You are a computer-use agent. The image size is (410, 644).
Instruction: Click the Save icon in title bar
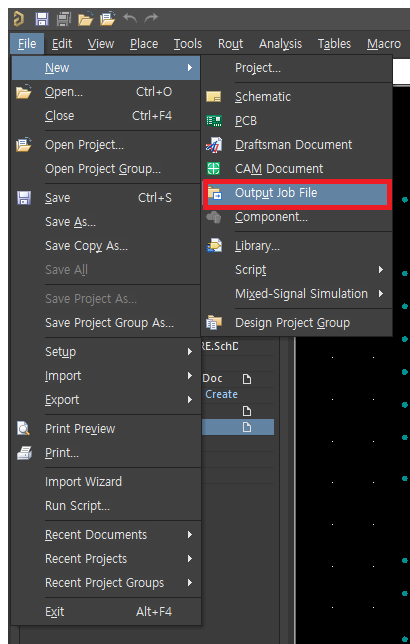41,19
